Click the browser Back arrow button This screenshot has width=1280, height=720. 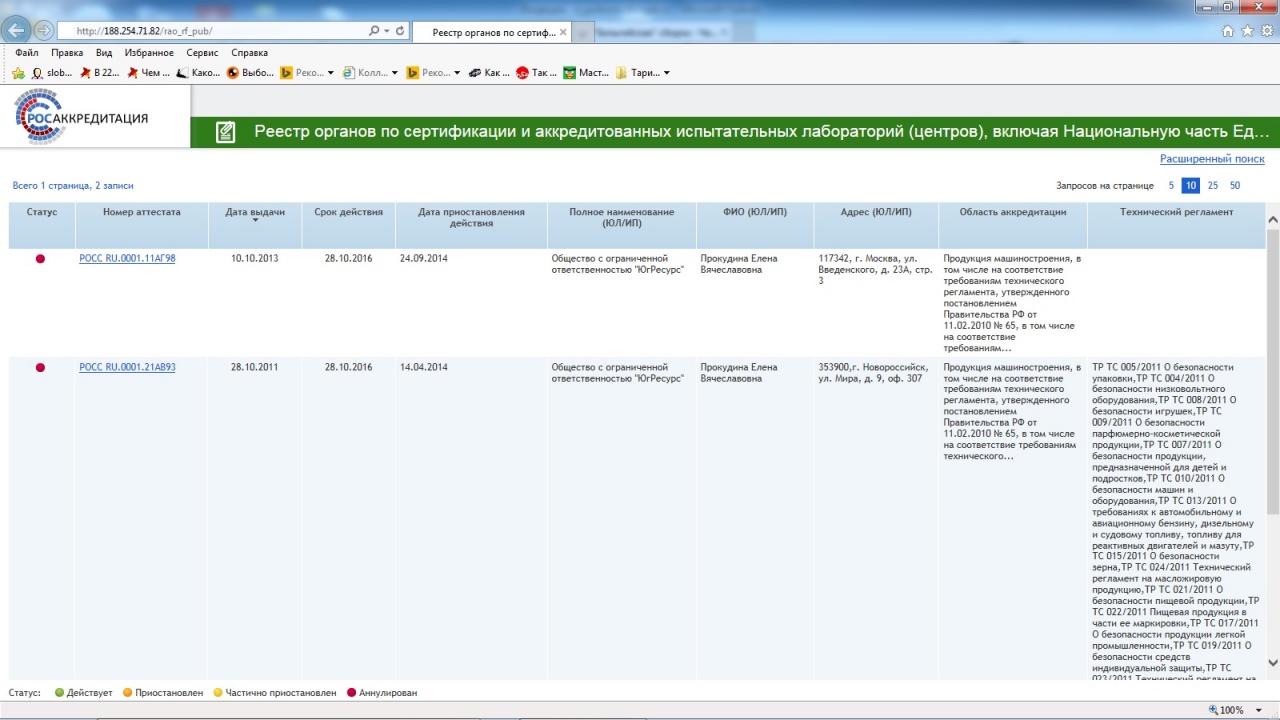click(16, 31)
